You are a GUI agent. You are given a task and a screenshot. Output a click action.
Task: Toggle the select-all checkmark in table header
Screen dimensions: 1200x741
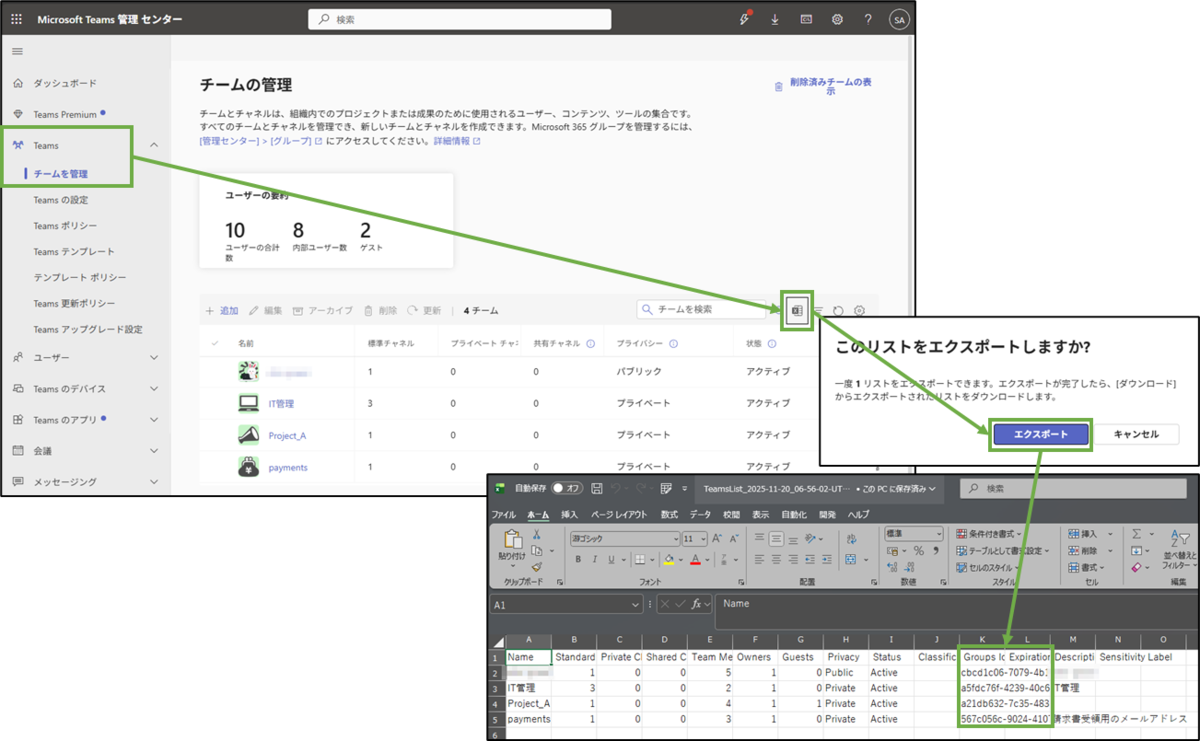coord(214,343)
